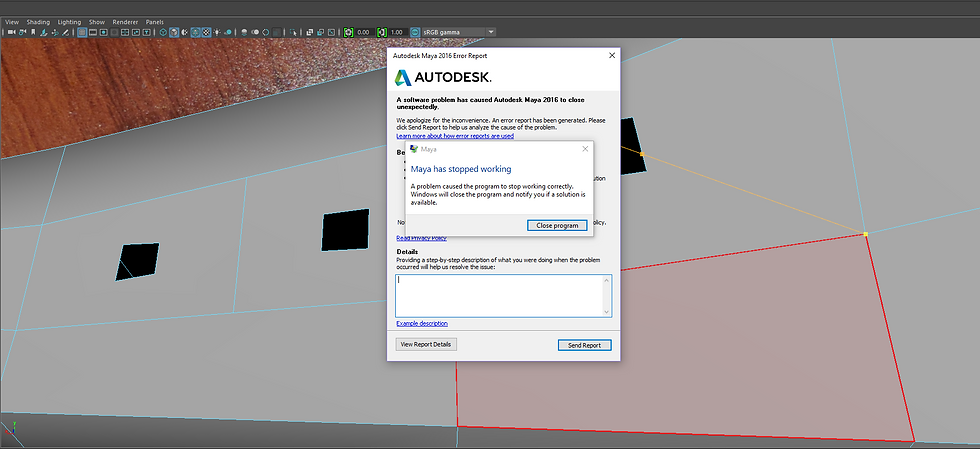Viewport: 980px width, 449px height.
Task: Toggle Depth of Field icon
Action: (276, 31)
